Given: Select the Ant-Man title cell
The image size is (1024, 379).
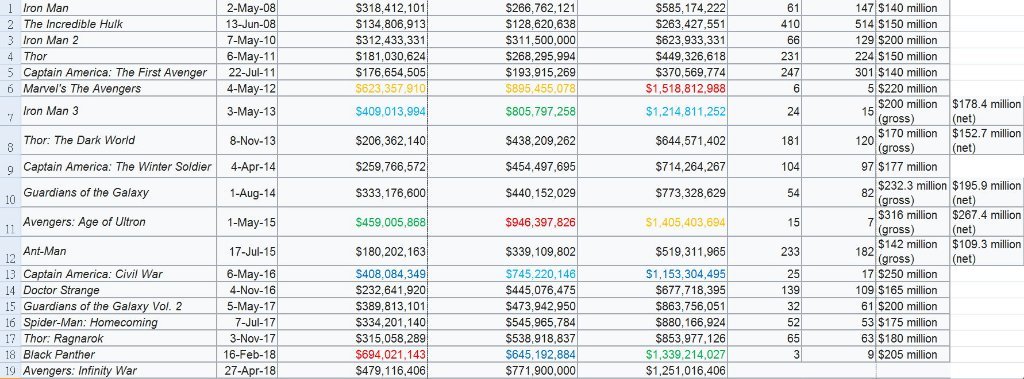Looking at the screenshot, I should click(118, 251).
